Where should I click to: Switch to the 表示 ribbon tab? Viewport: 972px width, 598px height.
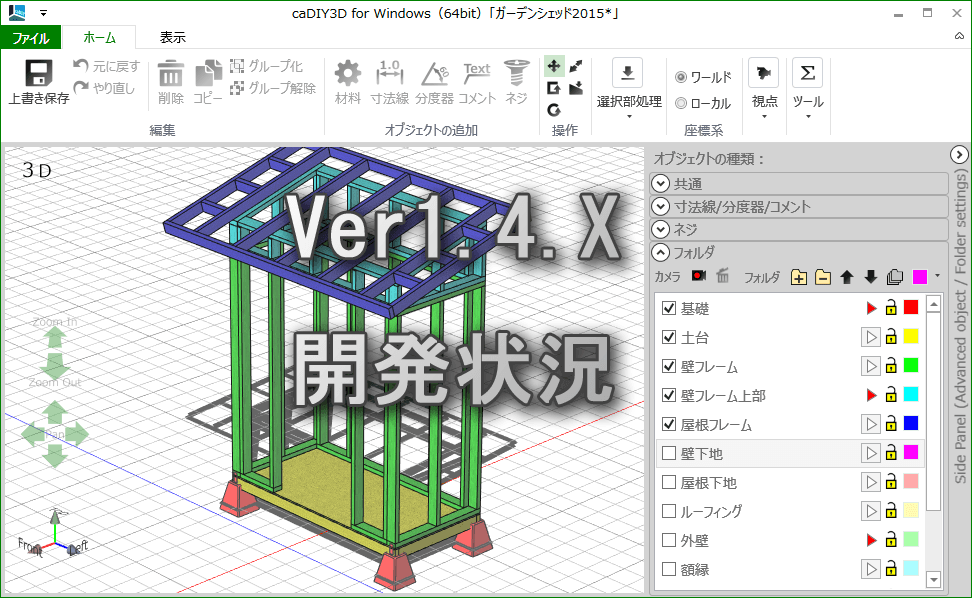click(172, 38)
